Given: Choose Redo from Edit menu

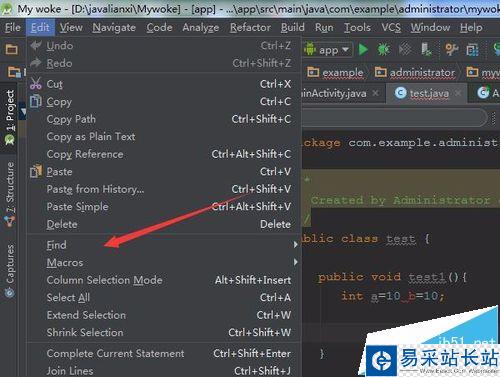Looking at the screenshot, I should click(x=164, y=63).
